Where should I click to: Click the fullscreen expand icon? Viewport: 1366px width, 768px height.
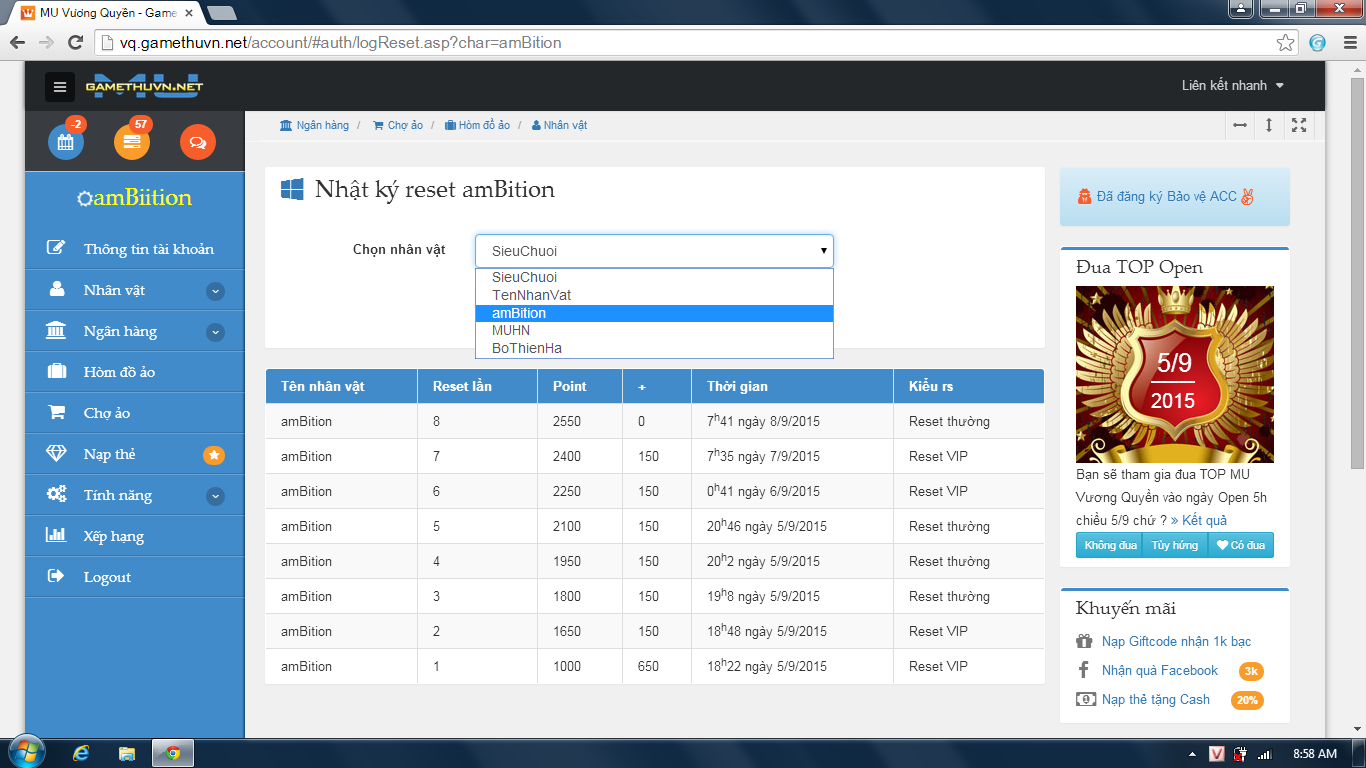coord(1299,125)
